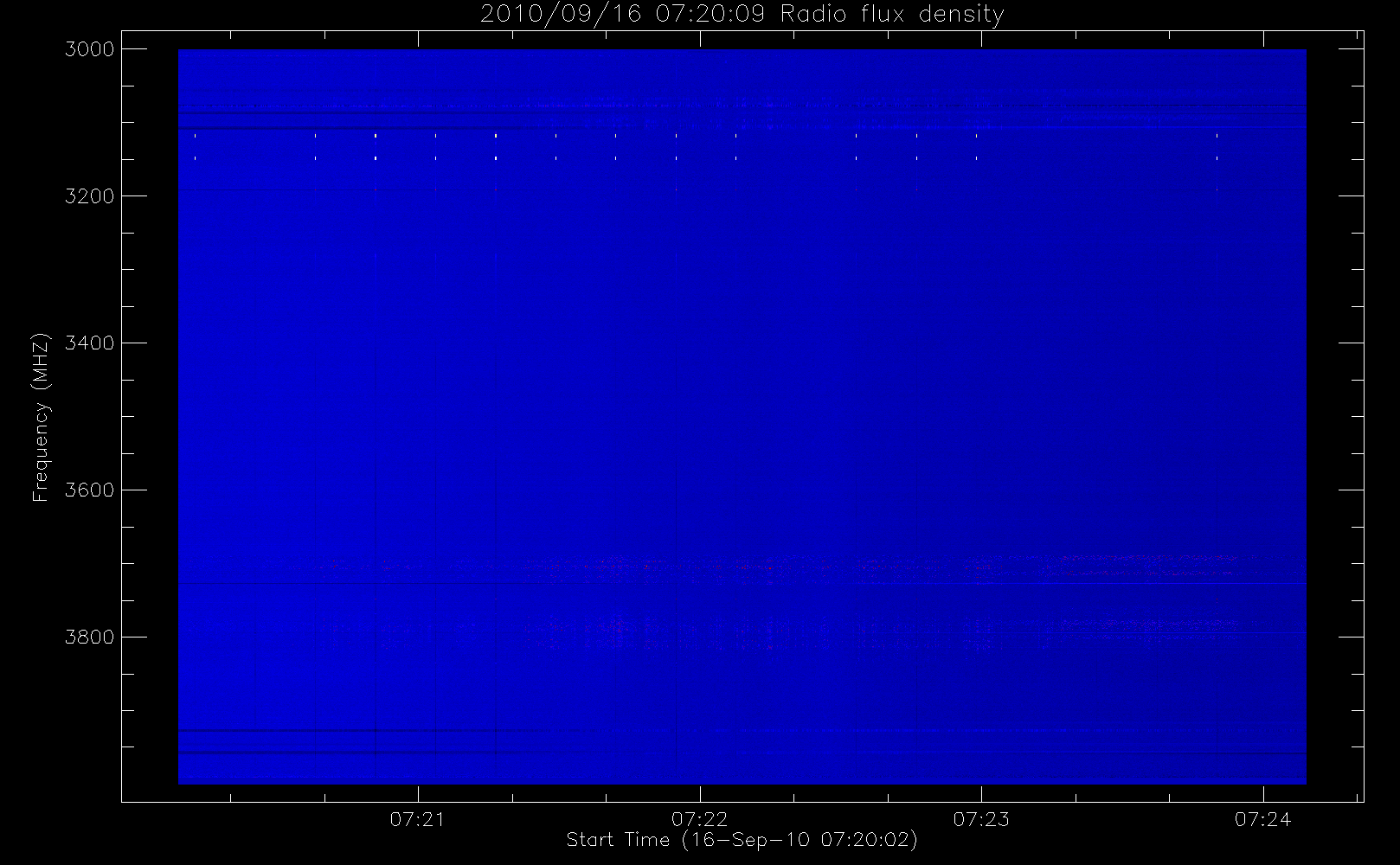Image resolution: width=1400 pixels, height=865 pixels.
Task: Select the 3200 frequency tick label
Action: 90,196
